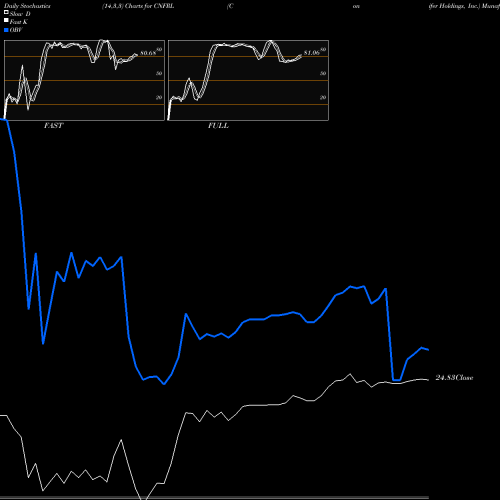Image resolution: width=500 pixels, height=500 pixels.
Task: Click the 20 level label in the FULL chart
Action: click(x=323, y=97)
